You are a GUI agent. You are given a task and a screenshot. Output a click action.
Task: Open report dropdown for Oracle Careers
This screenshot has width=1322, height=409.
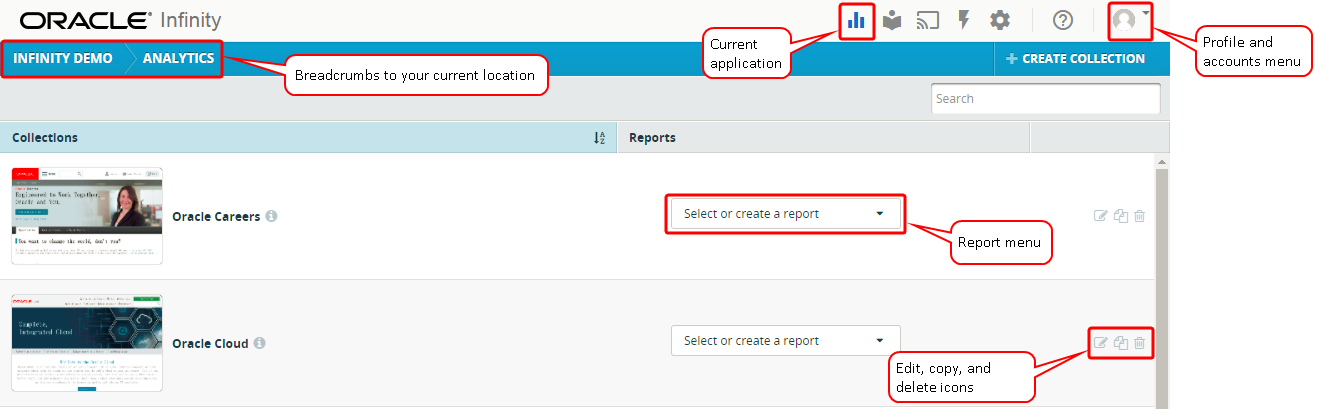(785, 214)
